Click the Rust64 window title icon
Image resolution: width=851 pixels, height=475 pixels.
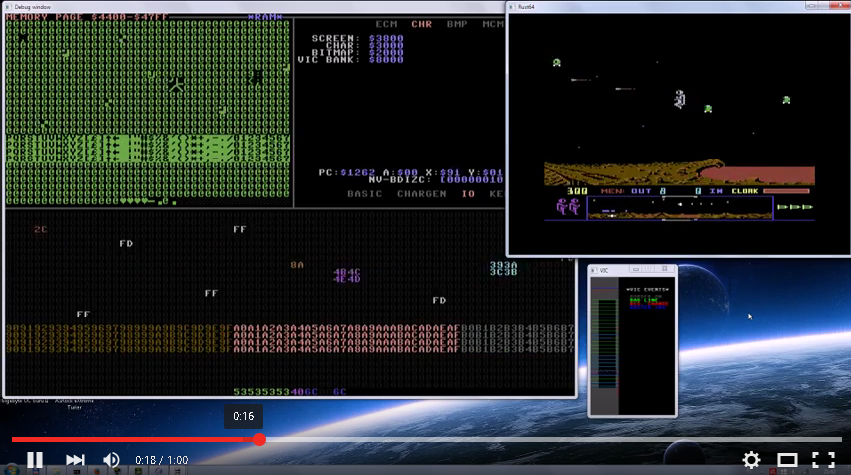(511, 7)
